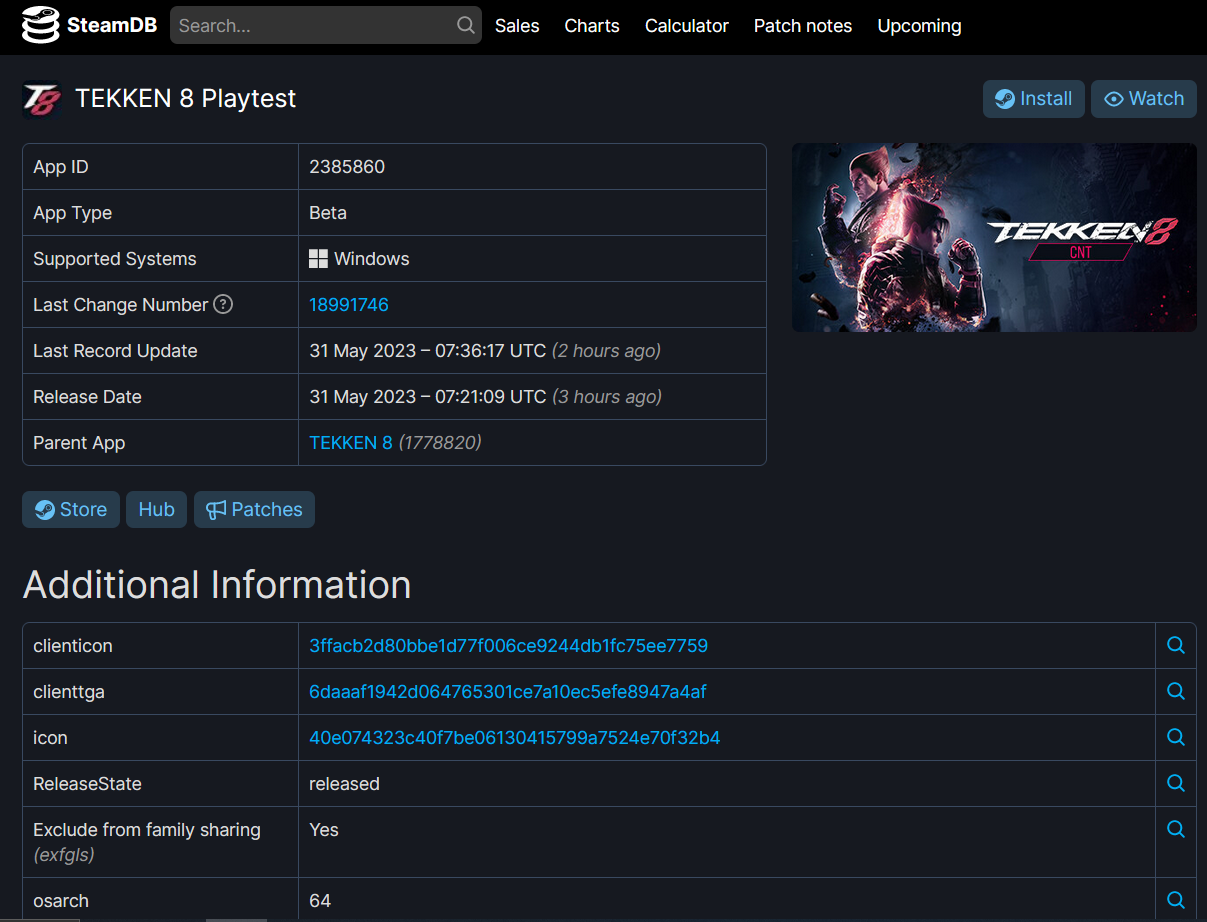Open the clienttga hash link
Screen dimensions: 1207x922
pos(508,692)
